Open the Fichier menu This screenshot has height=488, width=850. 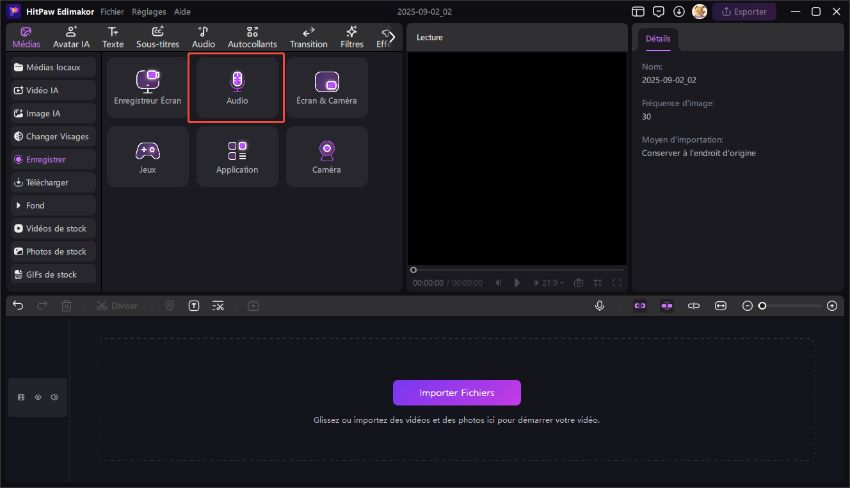(x=112, y=11)
